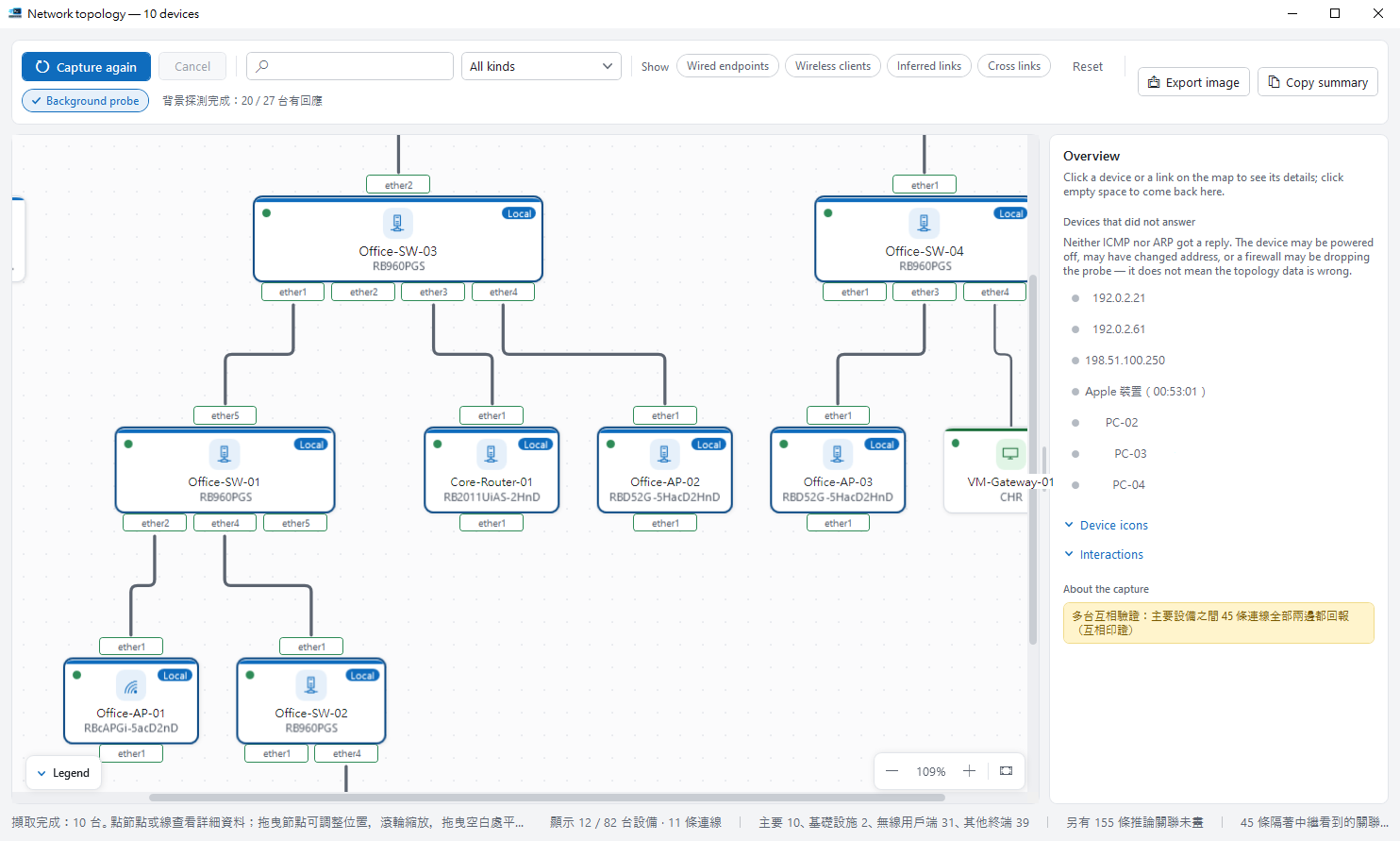
Task: Zoom out with the minus icon
Action: 892,771
